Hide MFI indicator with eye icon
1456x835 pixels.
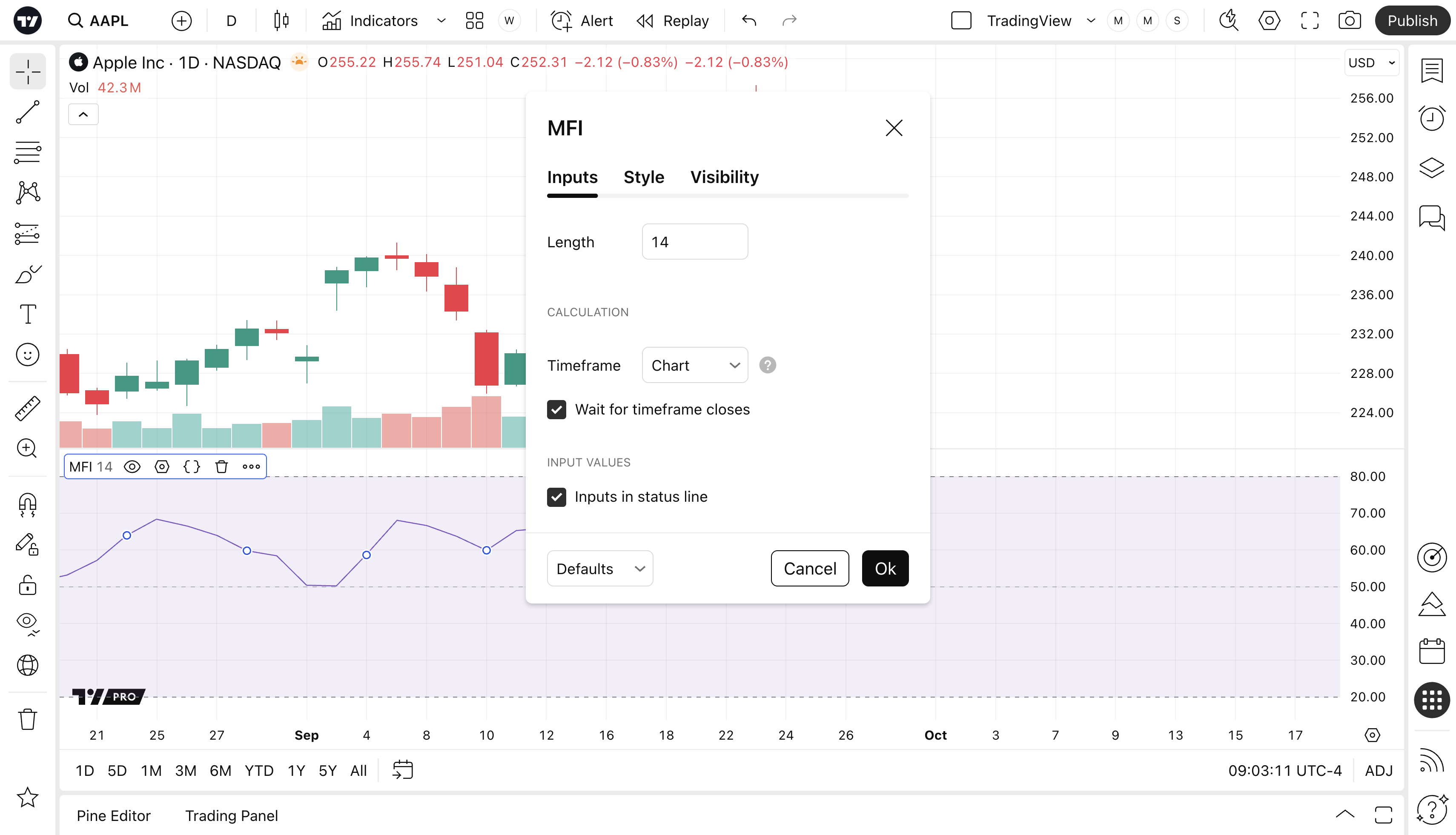click(x=132, y=467)
